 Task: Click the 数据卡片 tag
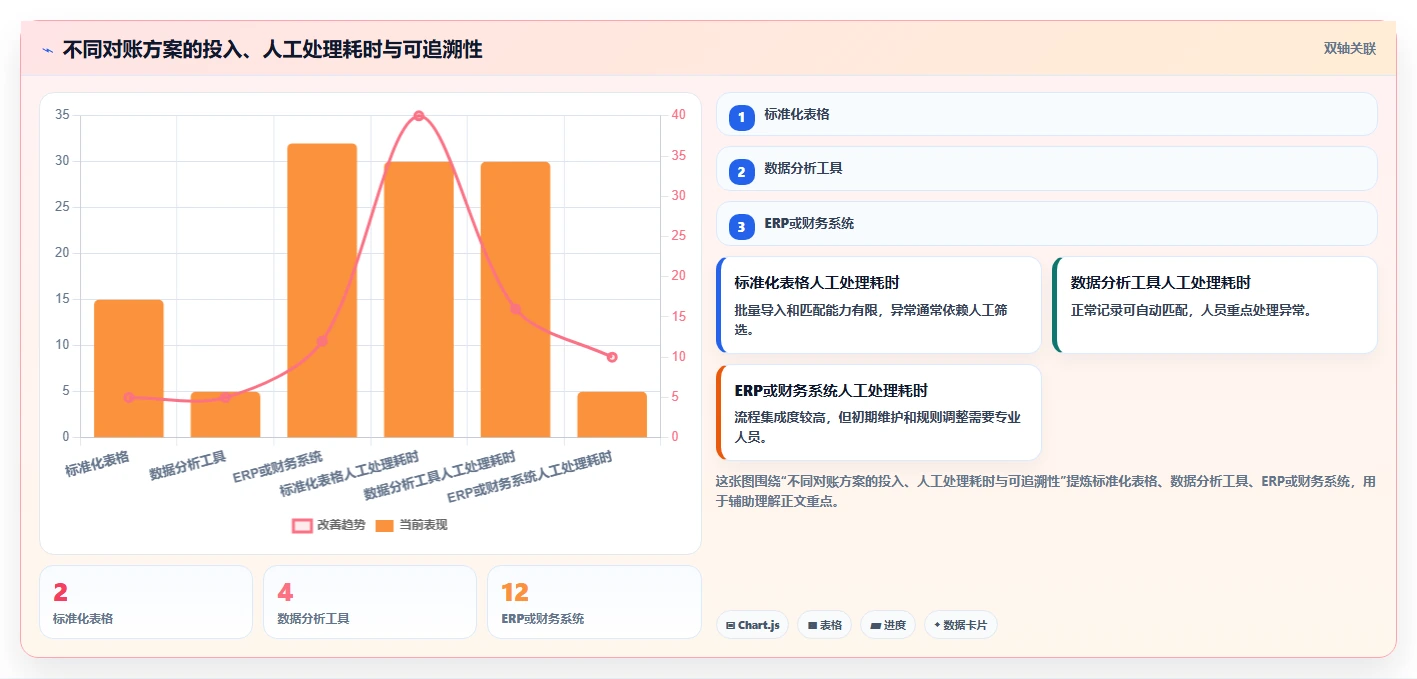click(961, 625)
